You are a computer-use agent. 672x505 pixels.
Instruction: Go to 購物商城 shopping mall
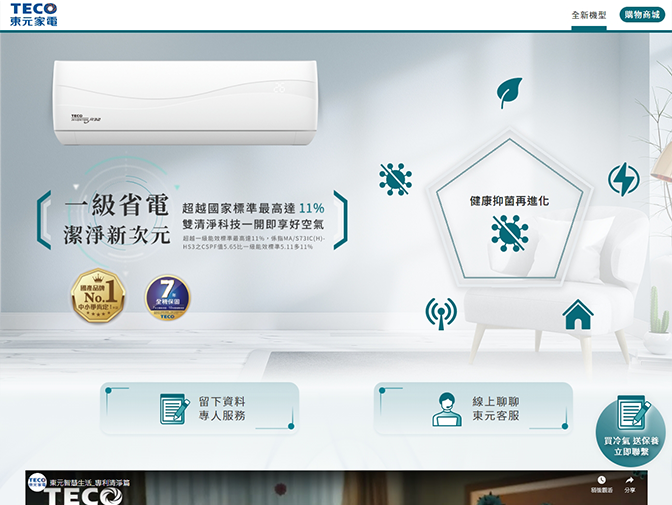click(x=642, y=15)
